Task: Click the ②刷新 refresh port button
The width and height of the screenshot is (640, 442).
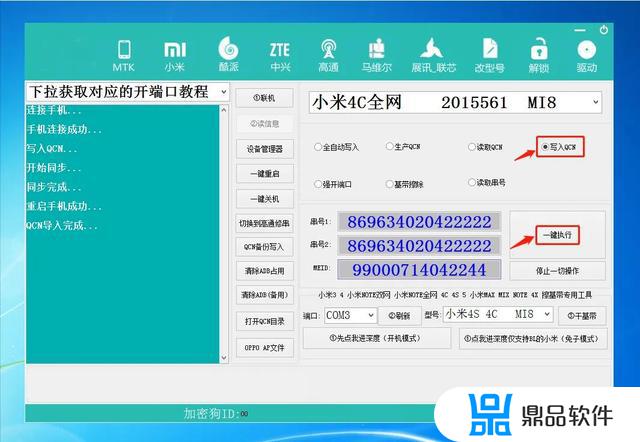Action: pyautogui.click(x=400, y=315)
